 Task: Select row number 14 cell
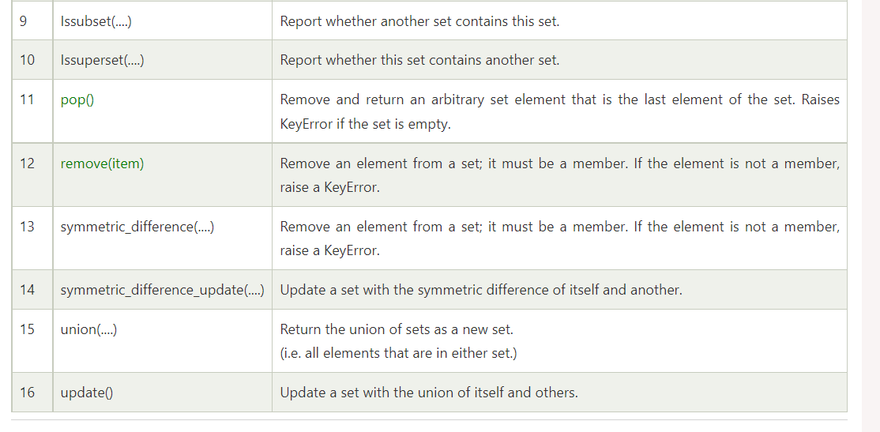click(x=27, y=290)
